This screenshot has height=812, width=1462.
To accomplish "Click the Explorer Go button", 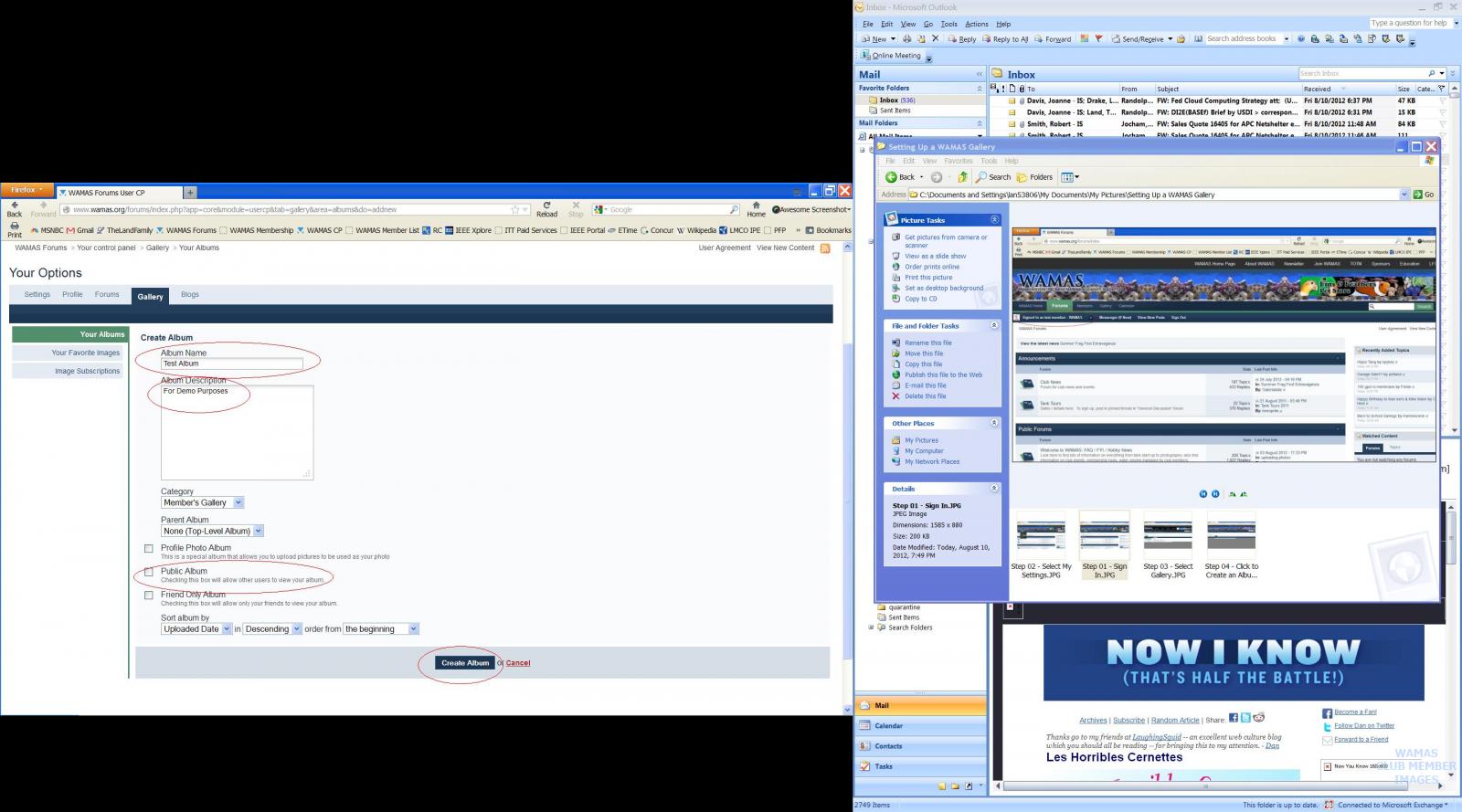I will 1424,195.
